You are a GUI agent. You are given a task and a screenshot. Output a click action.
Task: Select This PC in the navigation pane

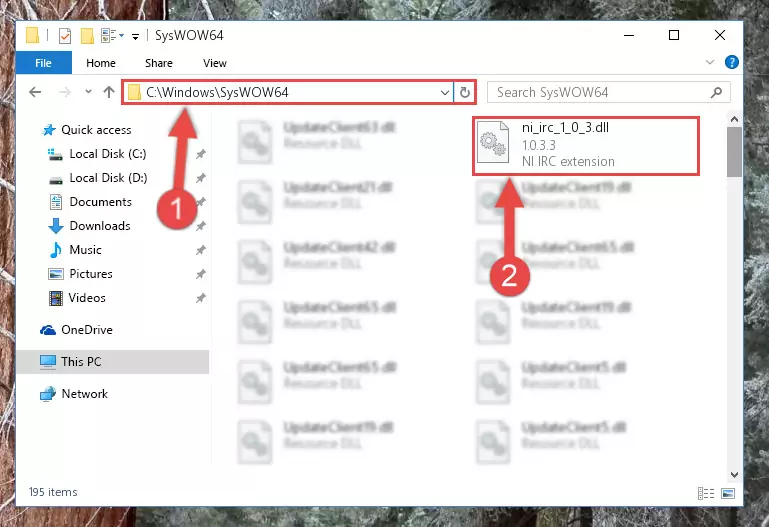click(x=113, y=362)
